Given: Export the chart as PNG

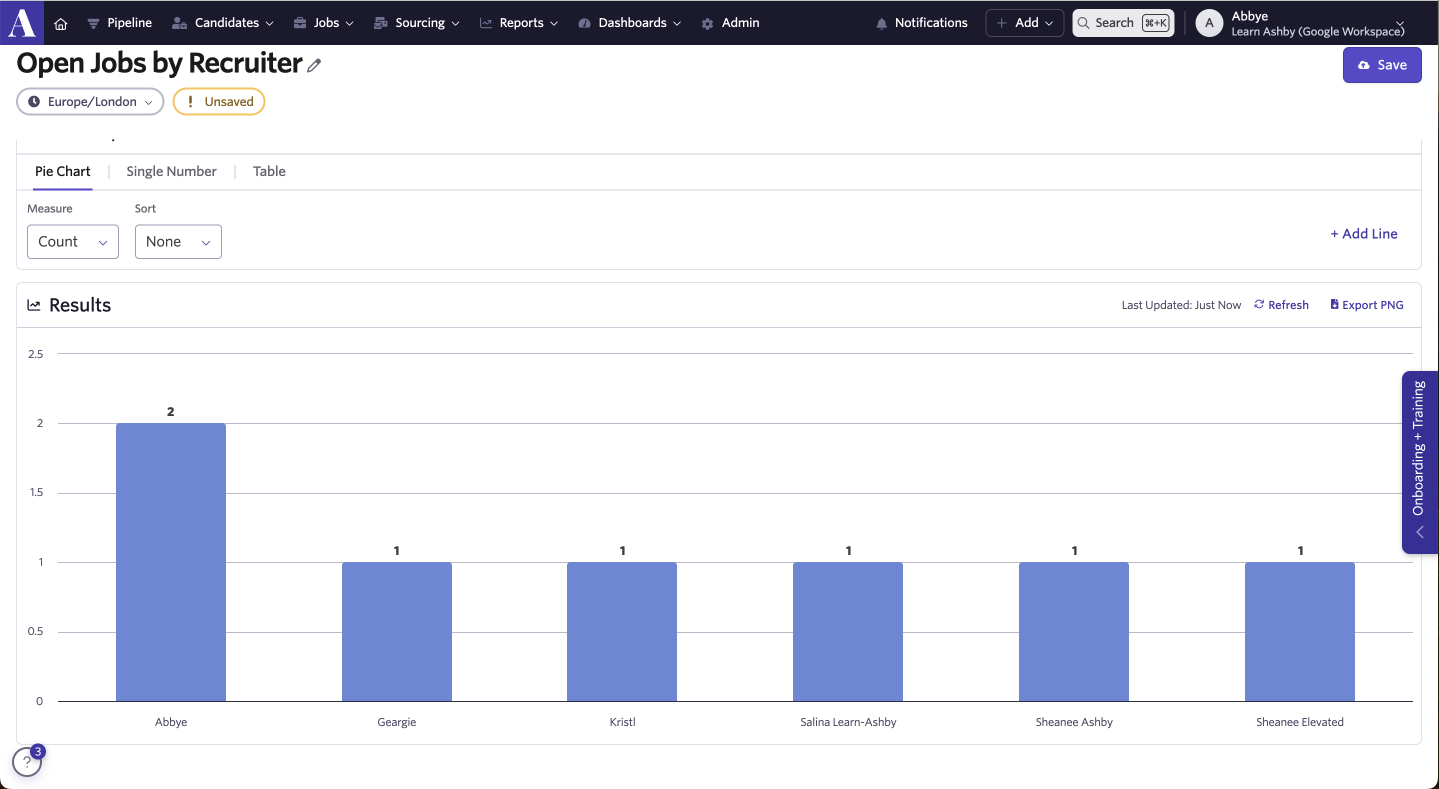Looking at the screenshot, I should click(x=1367, y=305).
